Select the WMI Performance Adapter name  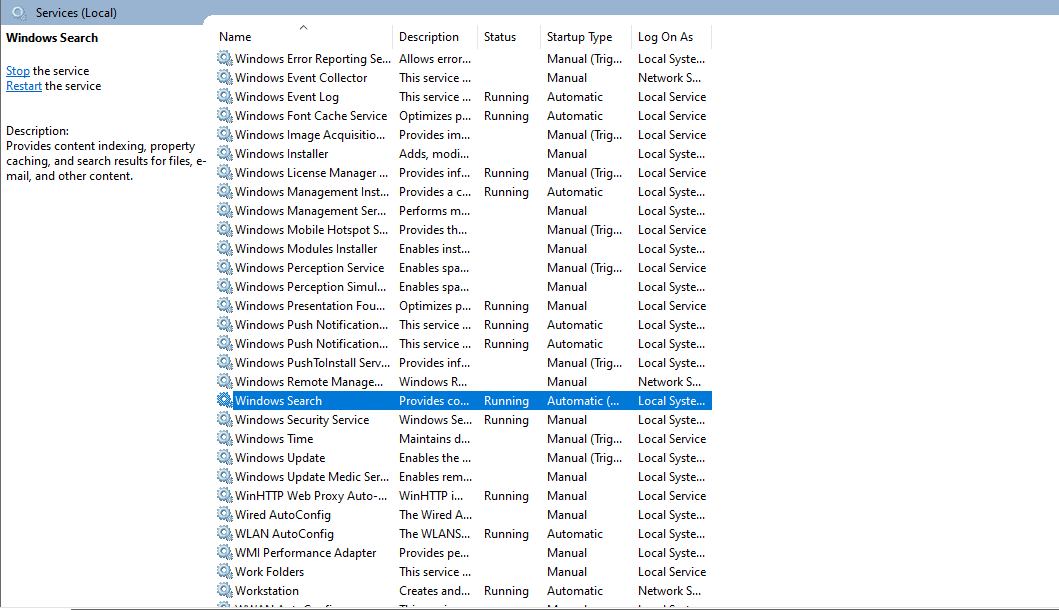[x=305, y=553]
